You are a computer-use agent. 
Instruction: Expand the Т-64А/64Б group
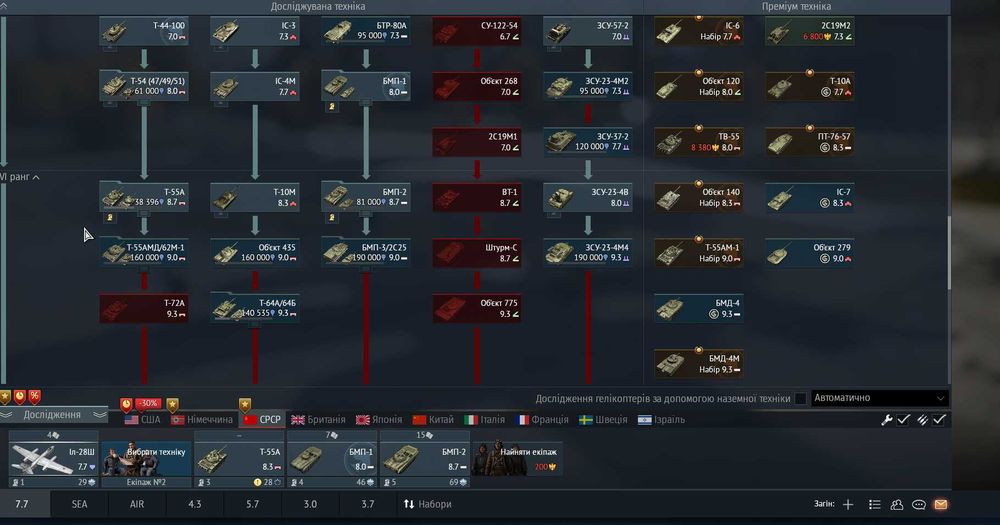255,308
